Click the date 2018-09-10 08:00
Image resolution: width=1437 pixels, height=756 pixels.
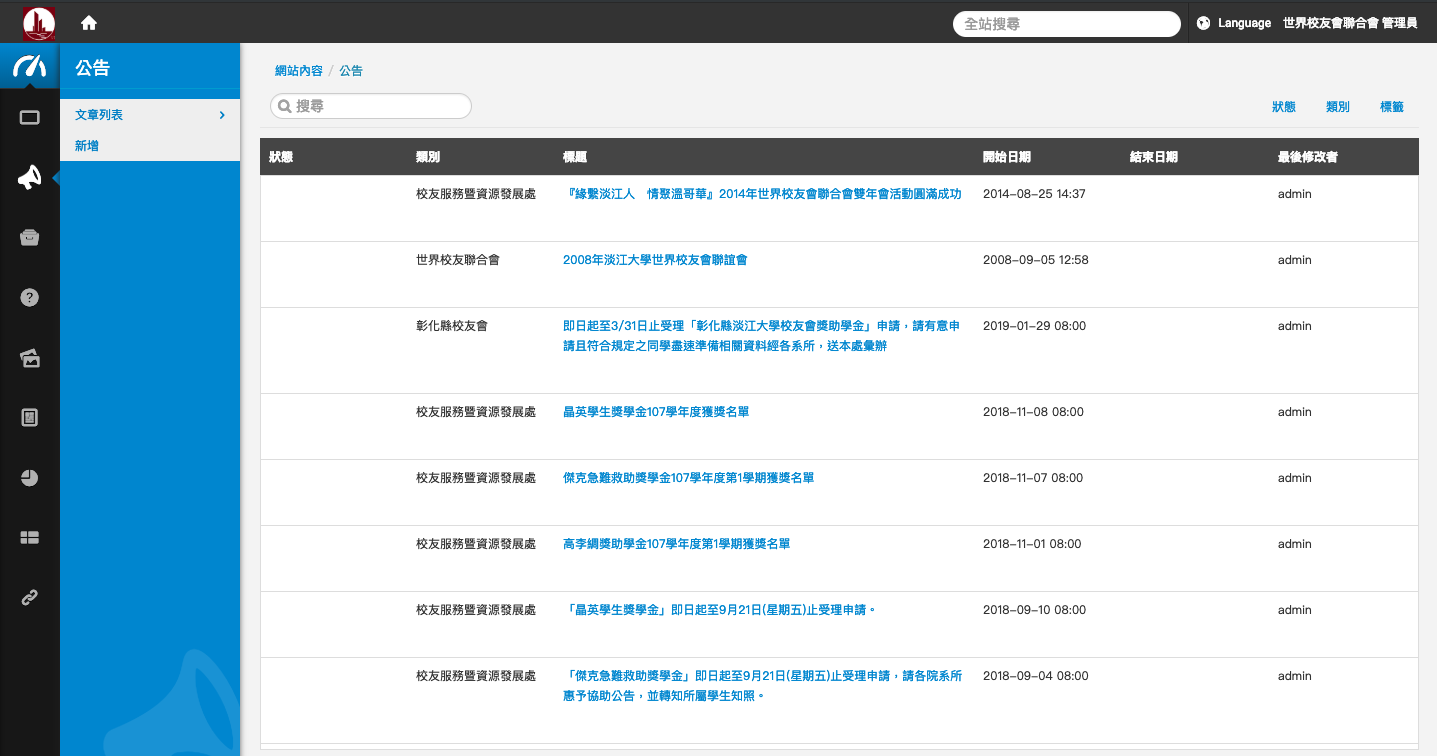click(x=1033, y=610)
